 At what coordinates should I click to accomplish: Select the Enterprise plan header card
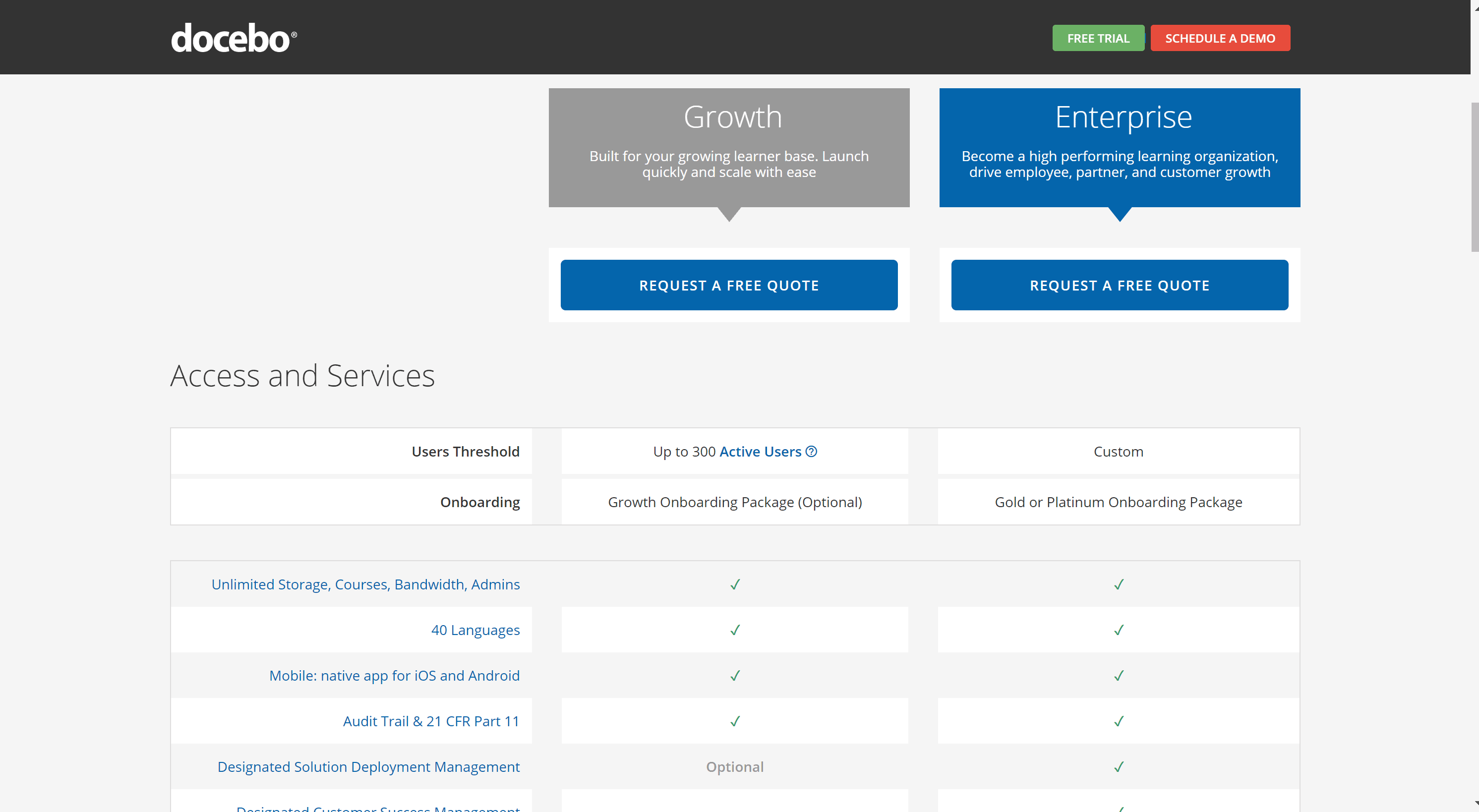1120,148
